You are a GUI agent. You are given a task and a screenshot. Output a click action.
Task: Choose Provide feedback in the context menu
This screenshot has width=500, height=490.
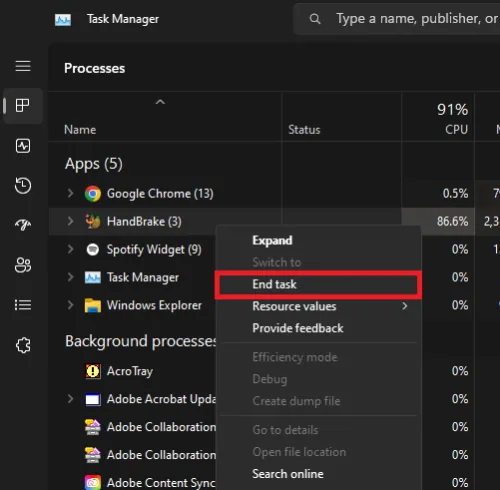298,328
